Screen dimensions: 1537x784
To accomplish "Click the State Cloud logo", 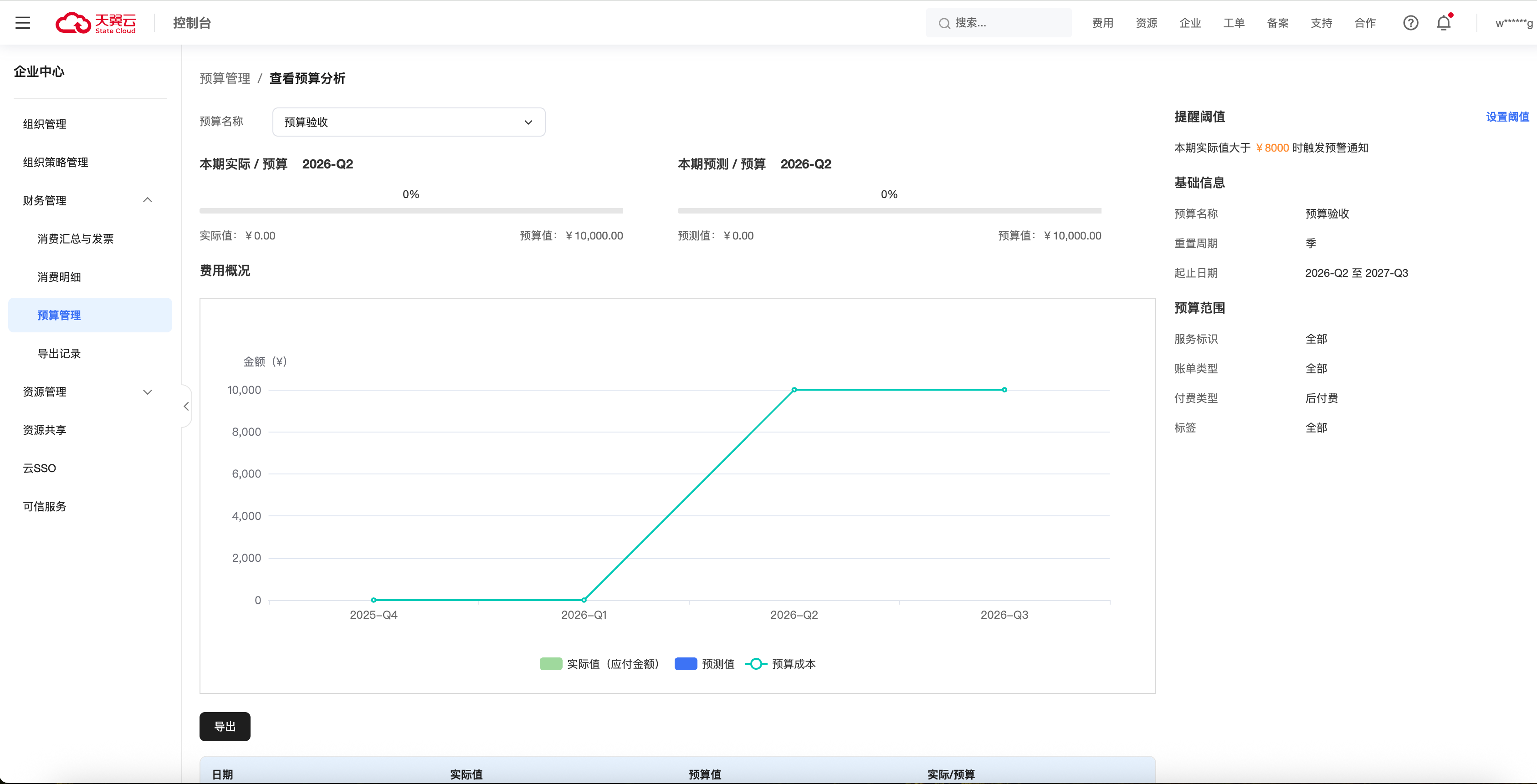I will (x=96, y=23).
